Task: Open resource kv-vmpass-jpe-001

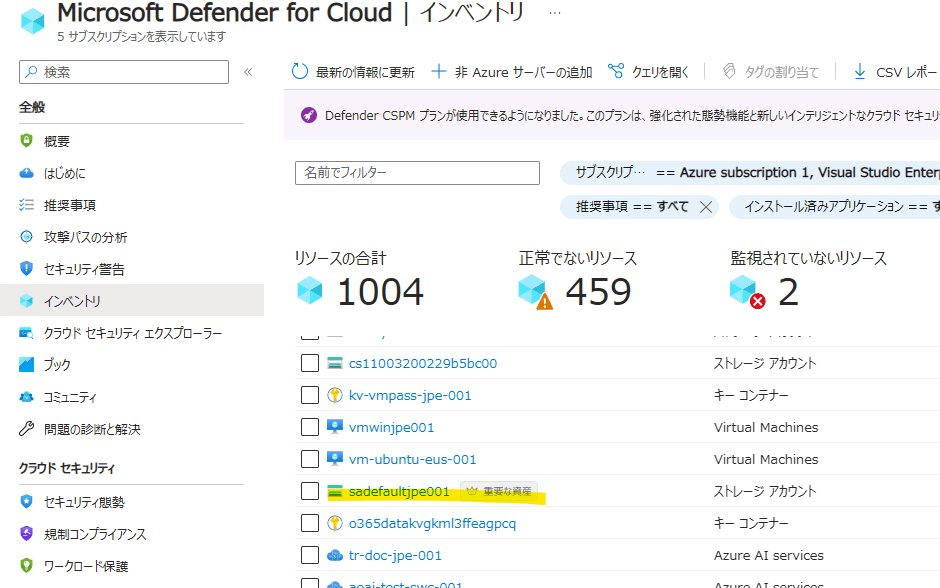Action: 410,396
